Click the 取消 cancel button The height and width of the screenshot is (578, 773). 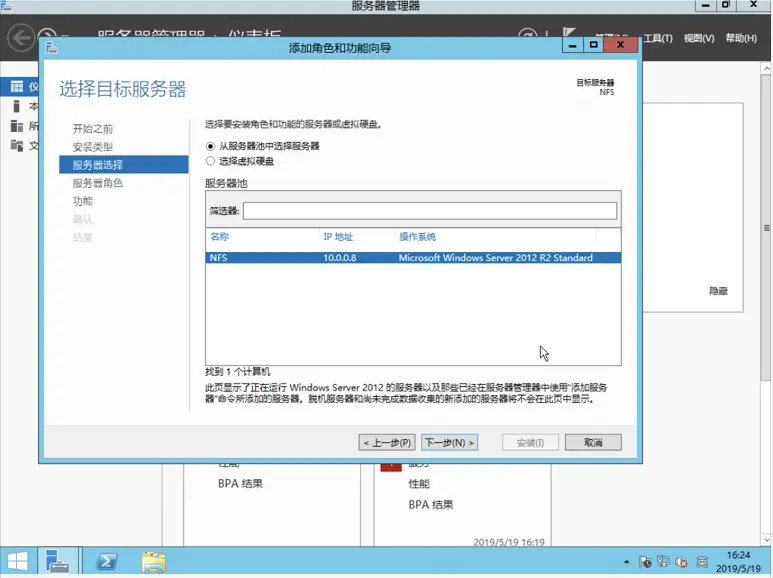click(593, 442)
